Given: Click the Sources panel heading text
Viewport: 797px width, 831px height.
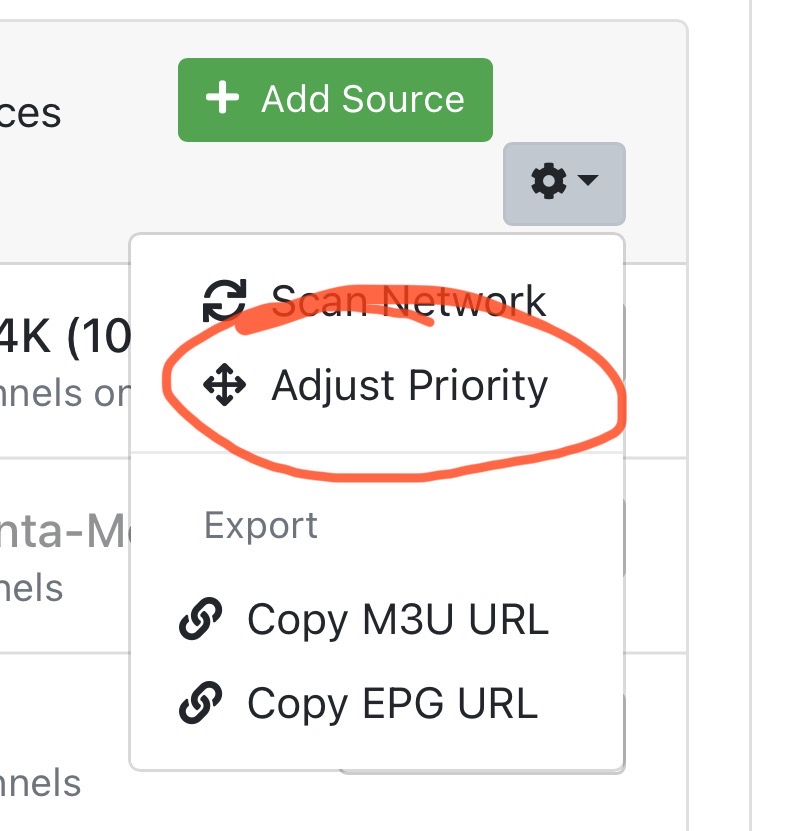Looking at the screenshot, I should tap(30, 113).
